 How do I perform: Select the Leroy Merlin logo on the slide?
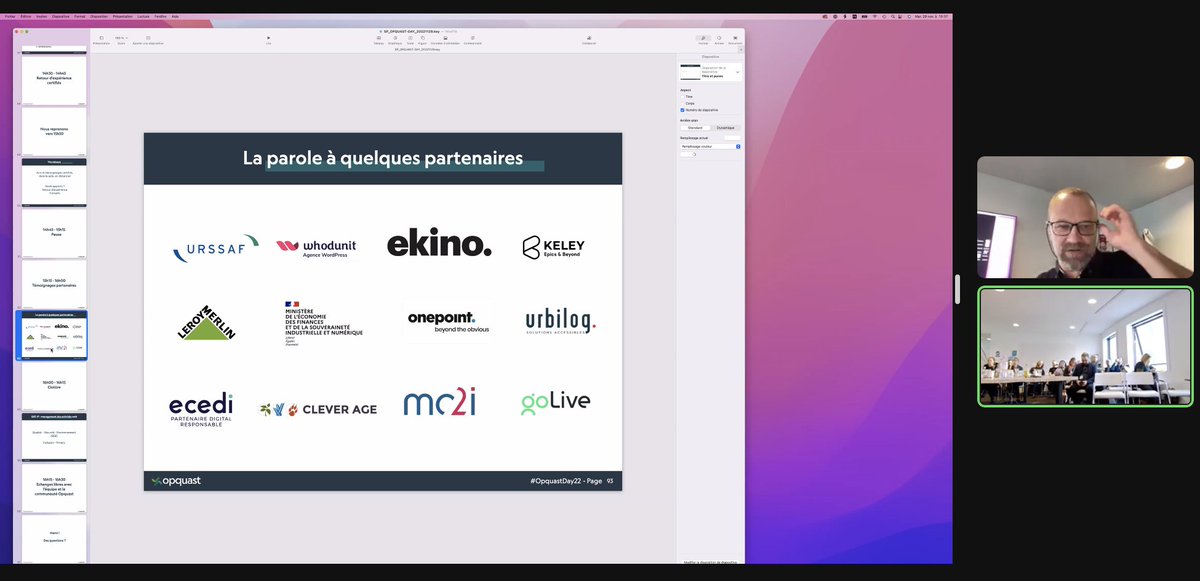(x=207, y=322)
